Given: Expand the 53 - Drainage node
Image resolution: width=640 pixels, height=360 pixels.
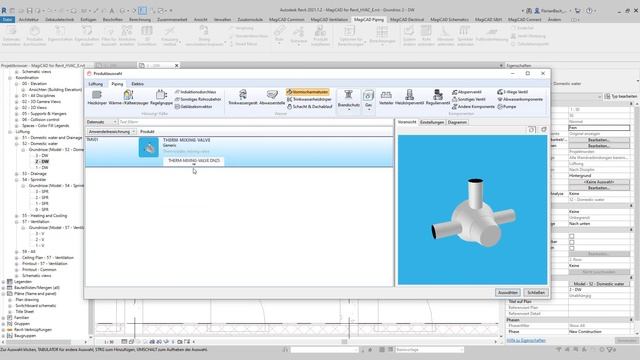Looking at the screenshot, I should tap(17, 174).
